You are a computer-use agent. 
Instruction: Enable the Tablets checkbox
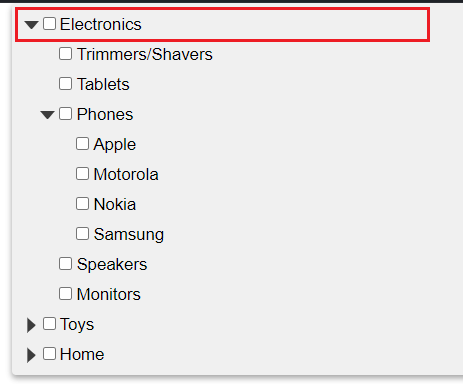point(65,84)
